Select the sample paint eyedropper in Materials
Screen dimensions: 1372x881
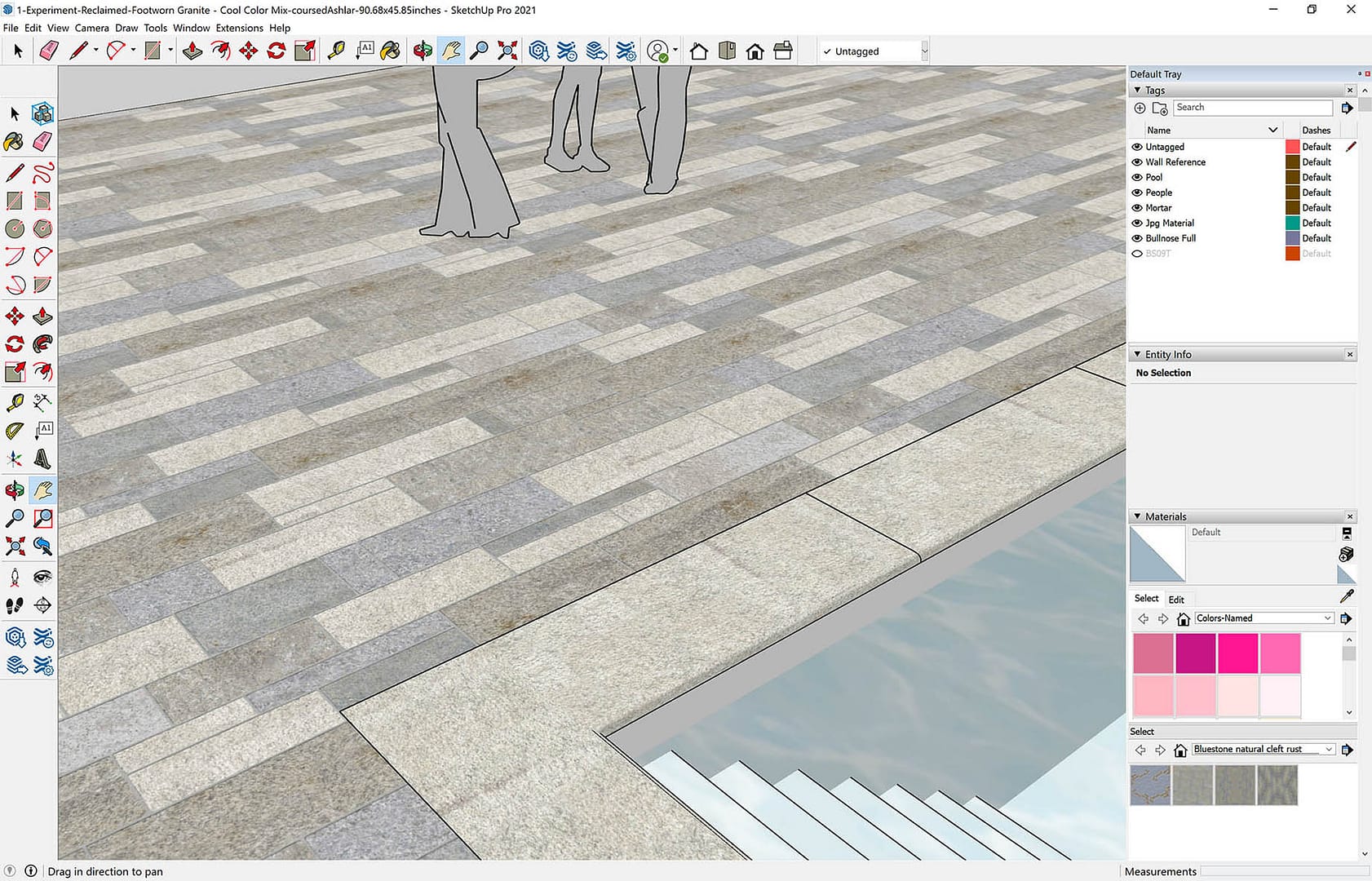pos(1346,597)
